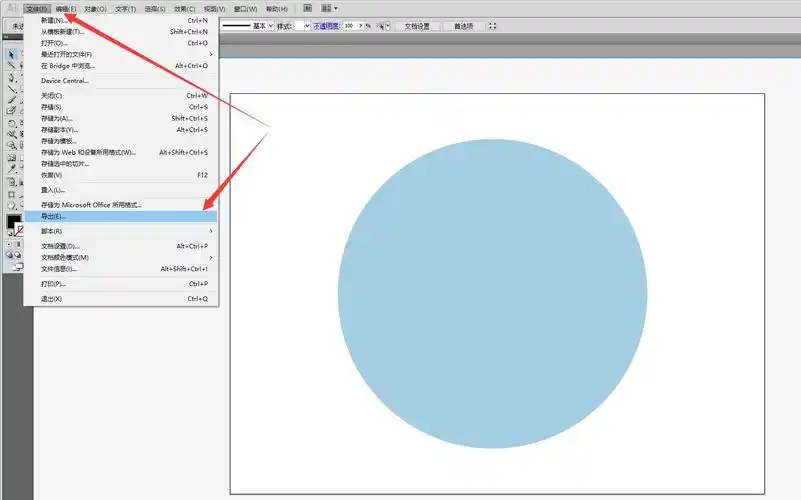Select the Eyedropper tool
801x500 pixels.
[11, 169]
